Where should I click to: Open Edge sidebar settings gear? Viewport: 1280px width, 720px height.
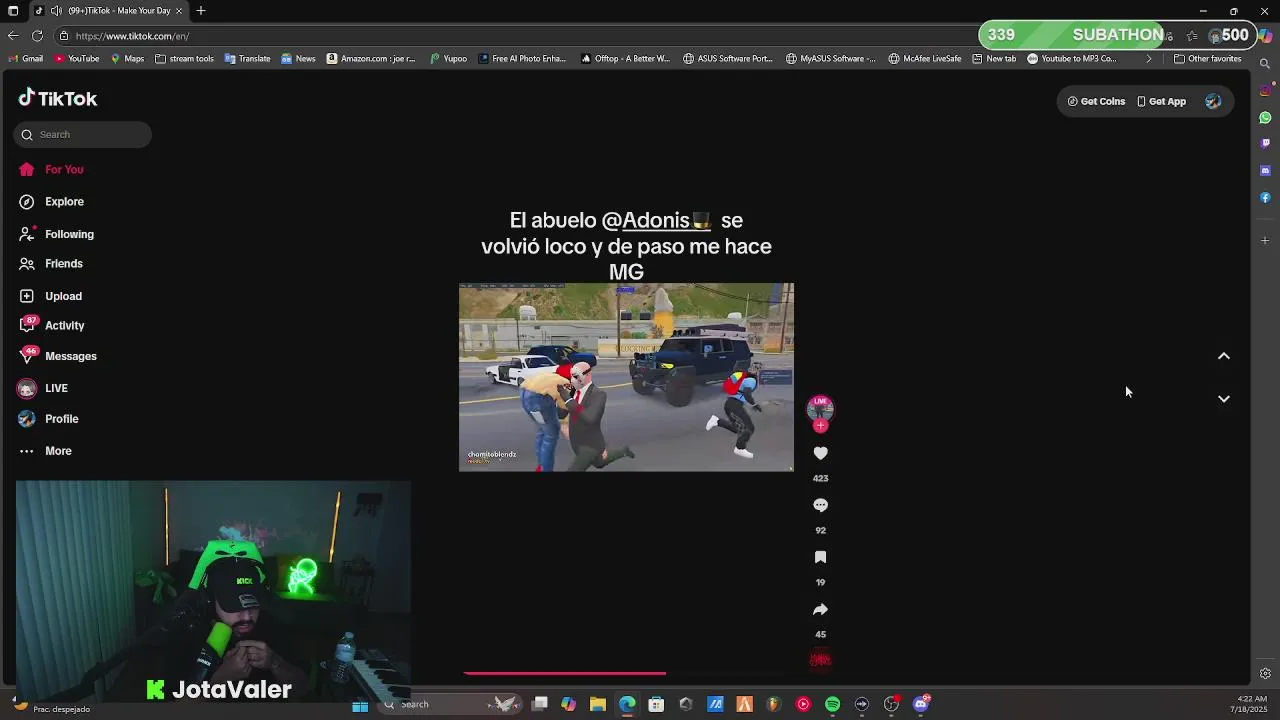pos(1265,674)
